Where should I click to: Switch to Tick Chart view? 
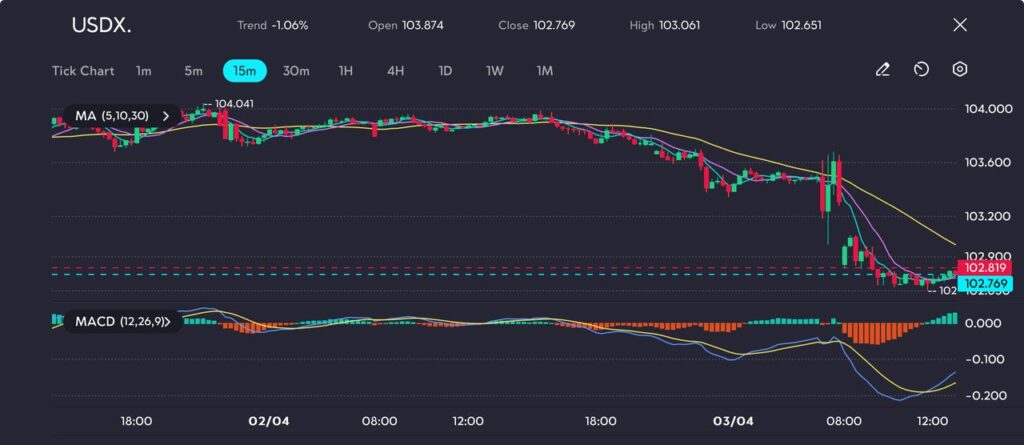83,71
